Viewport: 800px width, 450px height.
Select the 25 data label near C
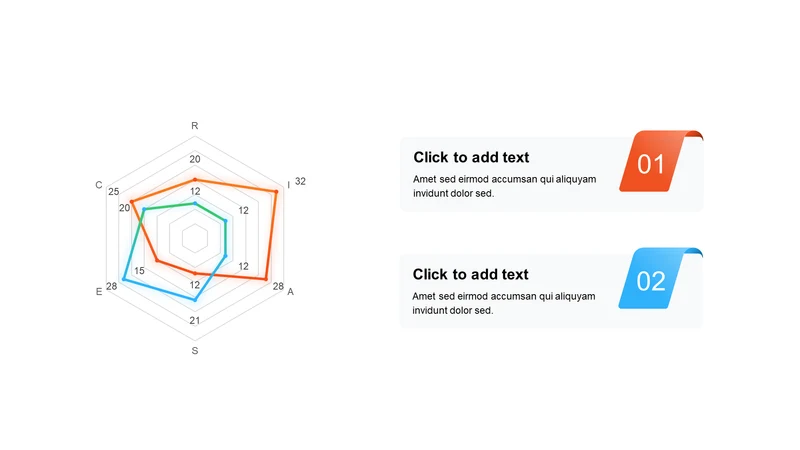(x=114, y=192)
